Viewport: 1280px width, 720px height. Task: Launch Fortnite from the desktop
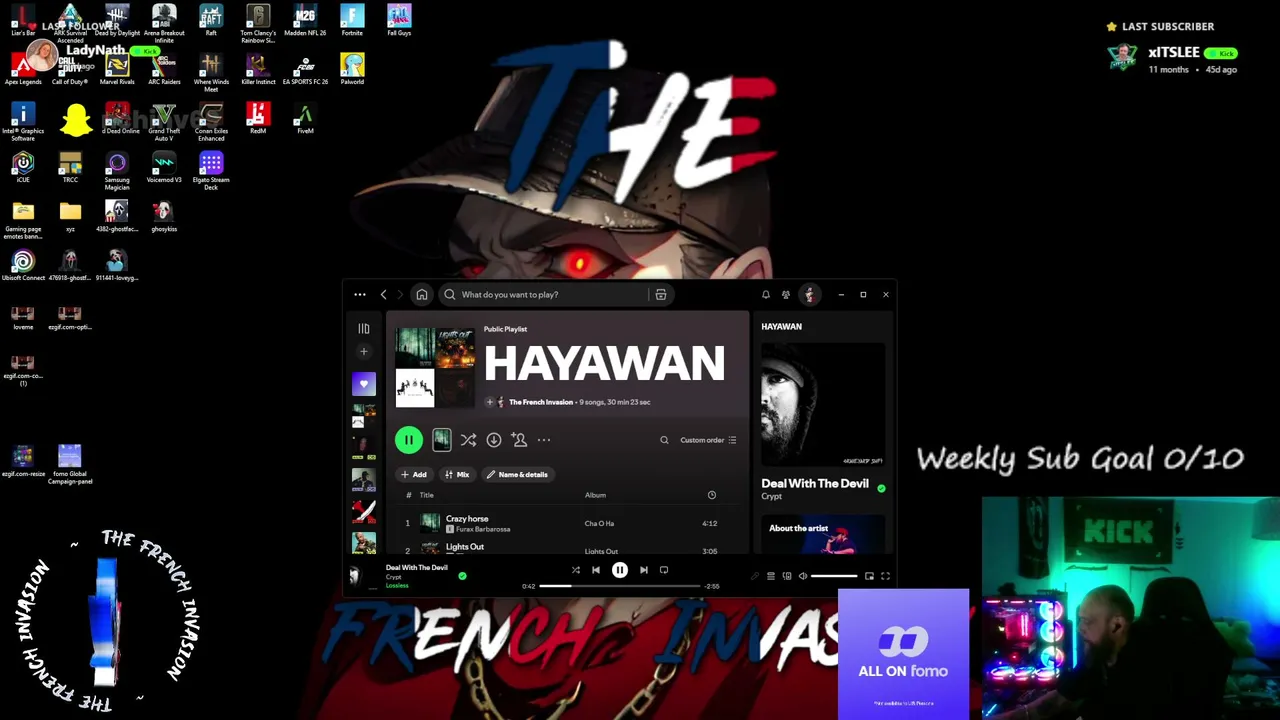click(352, 21)
